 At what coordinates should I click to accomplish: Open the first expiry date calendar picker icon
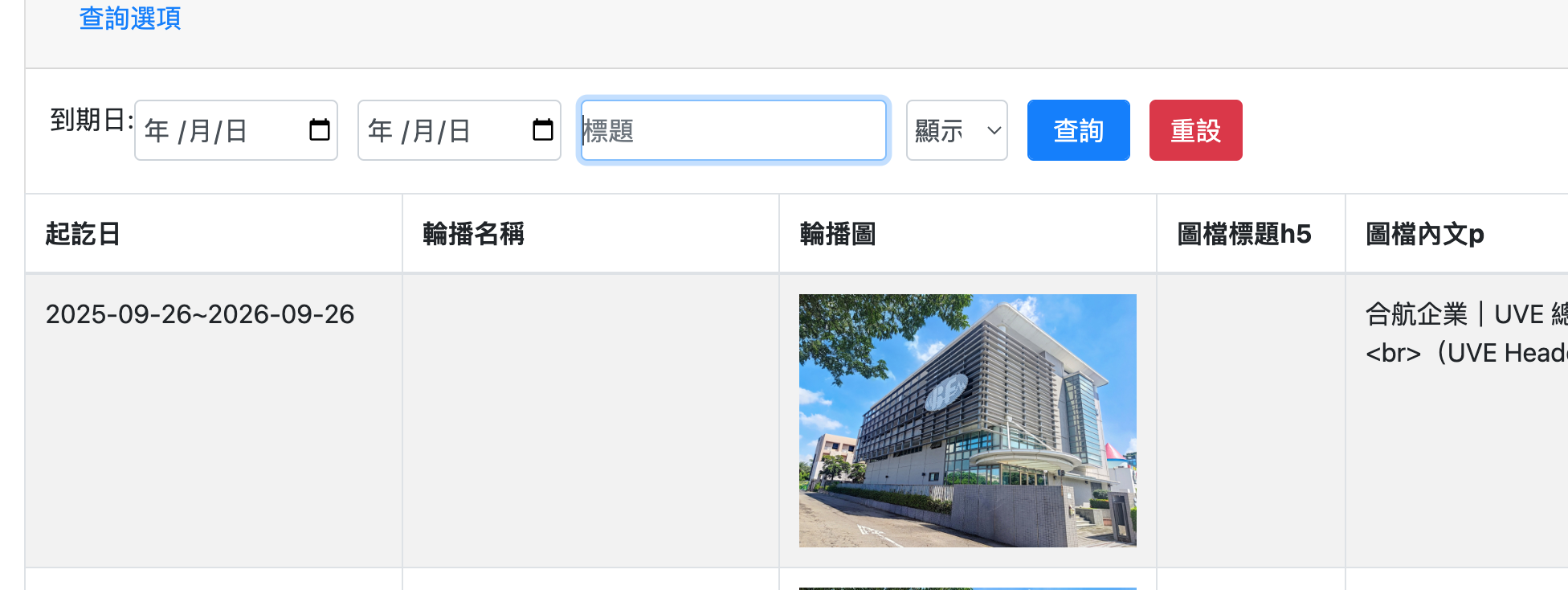coord(320,130)
